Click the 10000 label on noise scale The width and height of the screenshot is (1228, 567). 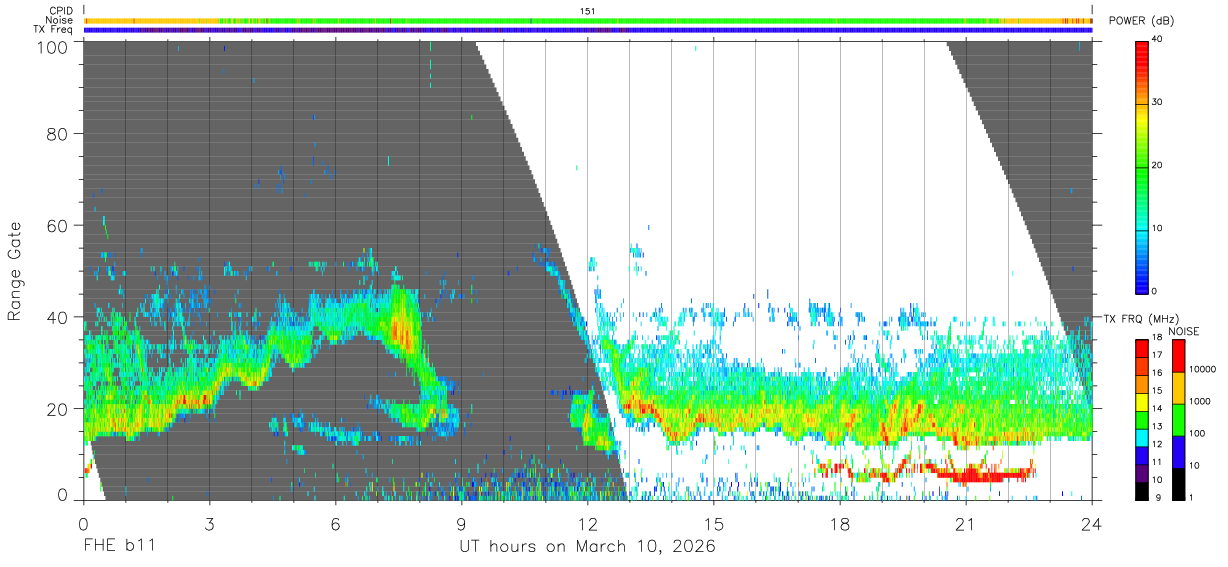click(1202, 369)
